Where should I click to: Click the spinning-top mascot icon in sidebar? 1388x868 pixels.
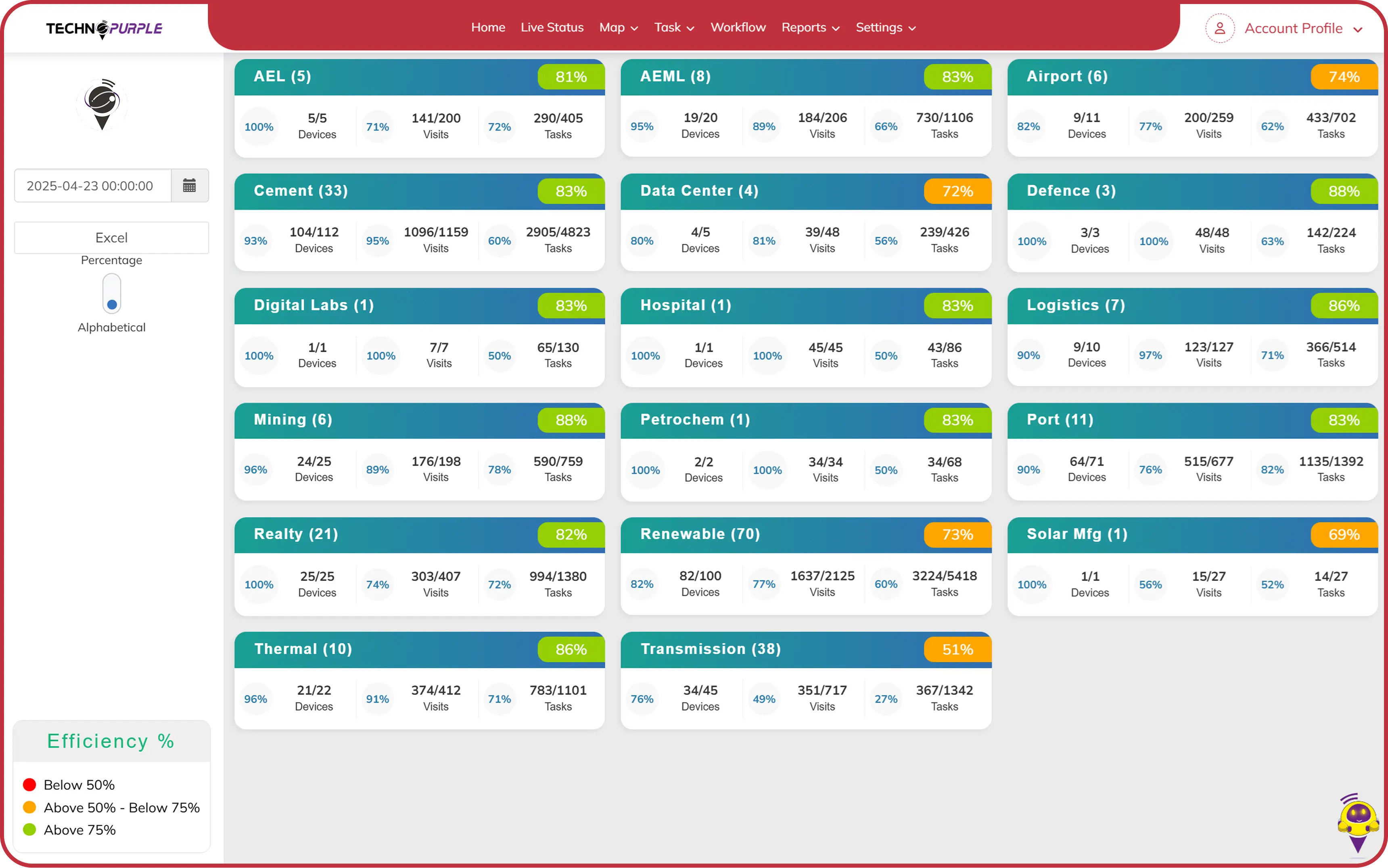point(102,104)
